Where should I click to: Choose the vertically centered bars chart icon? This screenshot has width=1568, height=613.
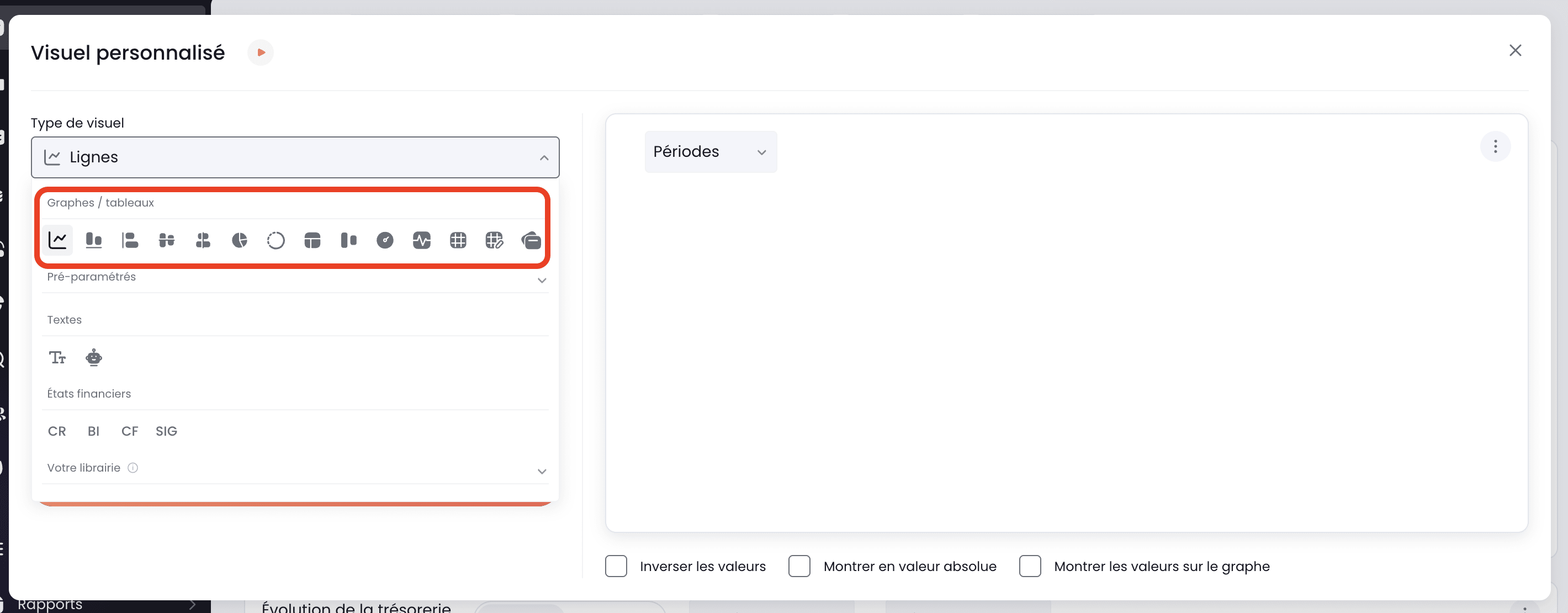(x=203, y=240)
